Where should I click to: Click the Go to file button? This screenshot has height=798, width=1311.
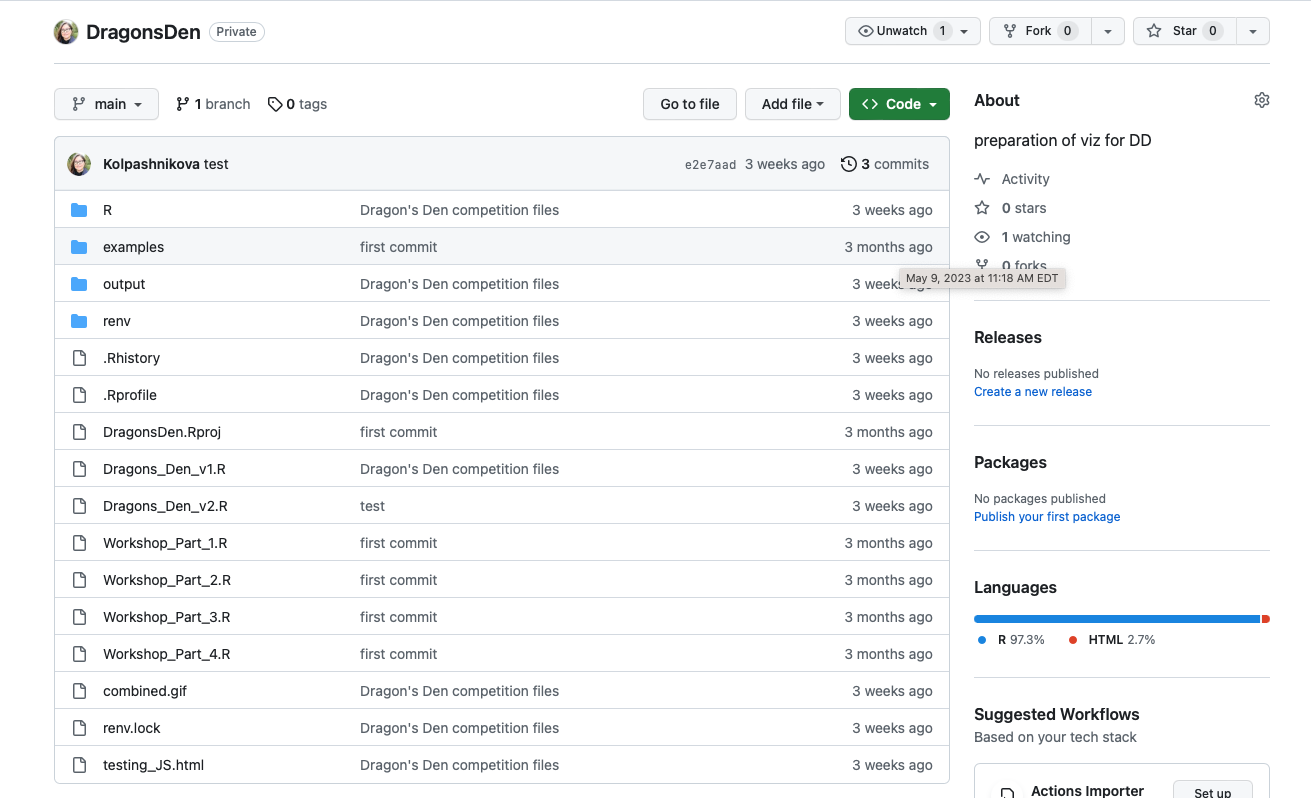point(690,104)
